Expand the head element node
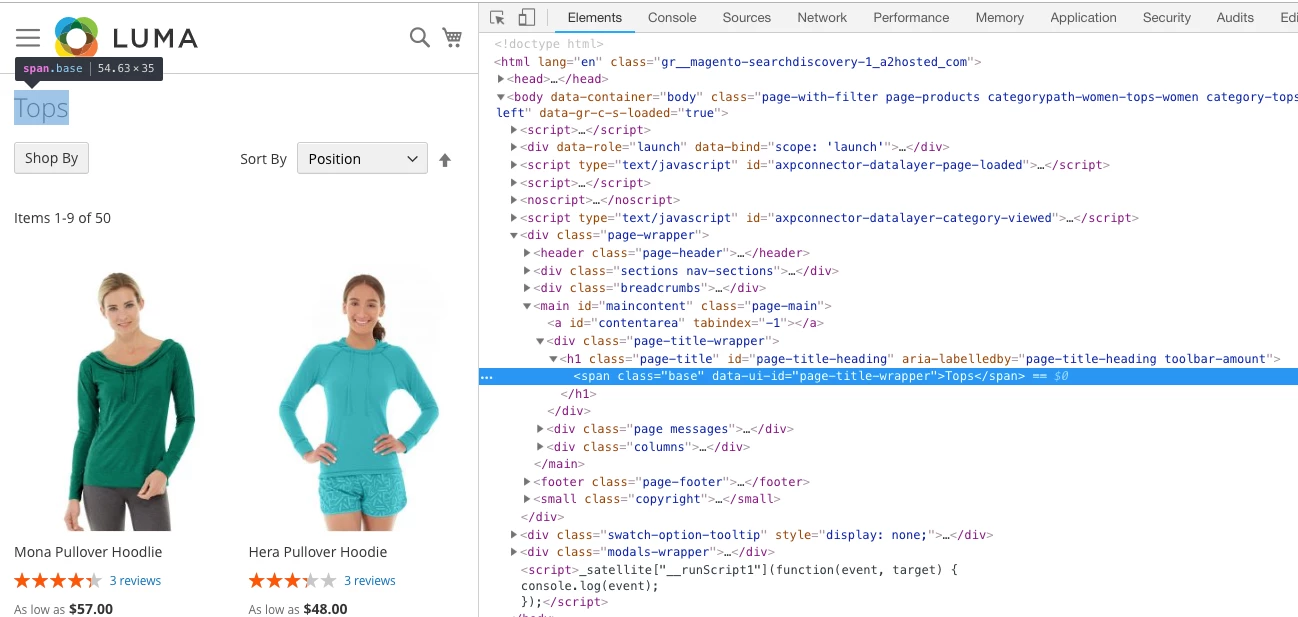The height and width of the screenshot is (617, 1298). [501, 79]
